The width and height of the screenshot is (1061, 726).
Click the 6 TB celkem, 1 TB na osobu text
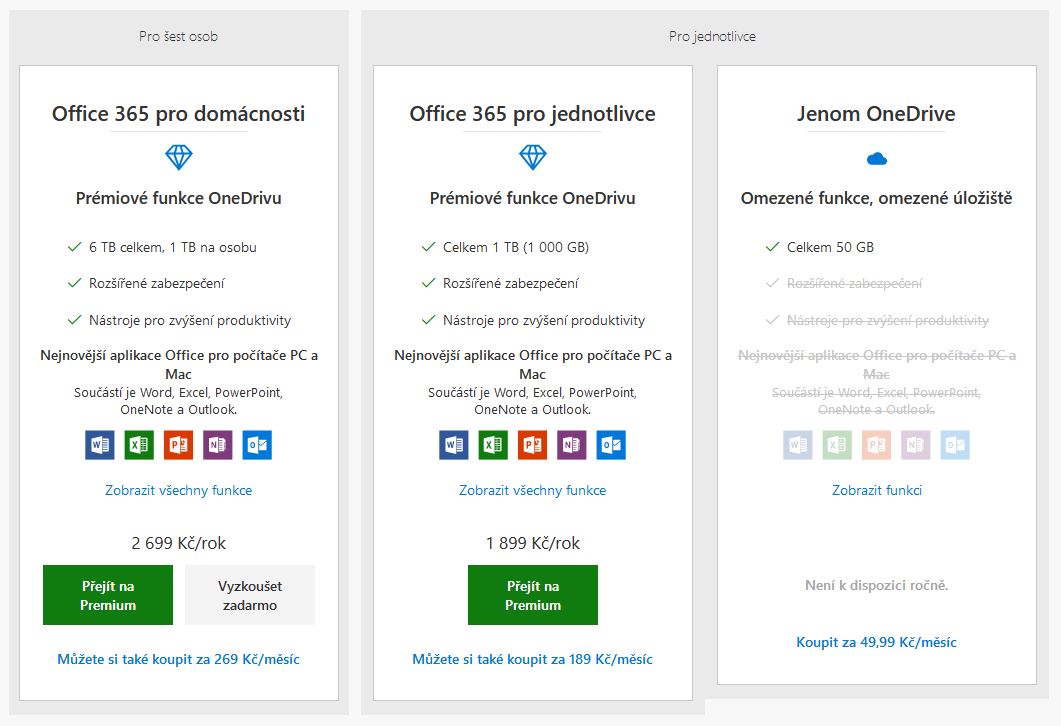click(173, 247)
